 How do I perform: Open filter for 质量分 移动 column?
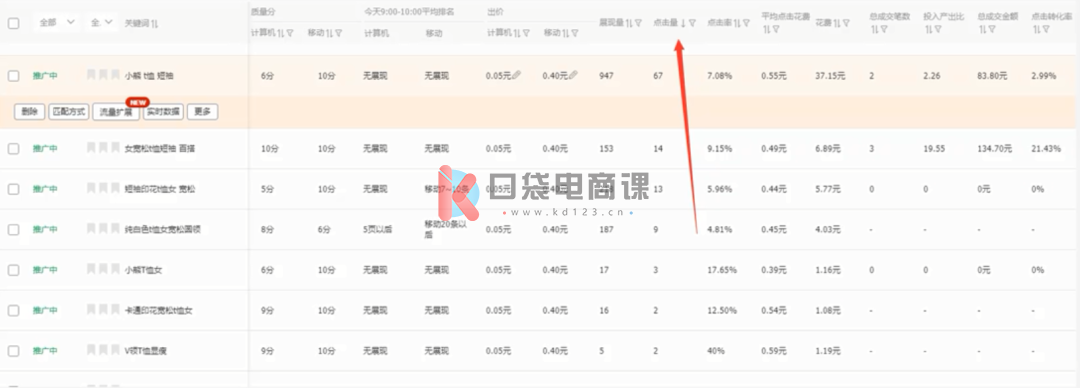coord(338,33)
